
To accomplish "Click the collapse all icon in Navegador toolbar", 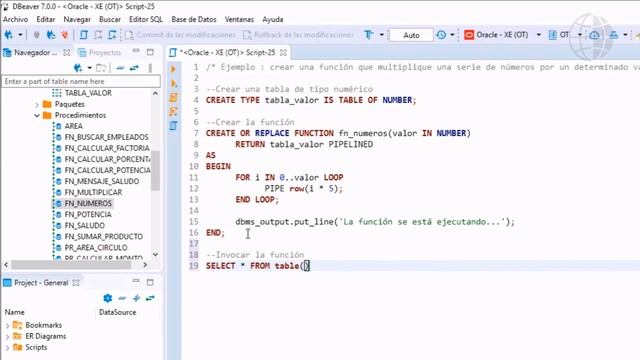I will 120,68.
